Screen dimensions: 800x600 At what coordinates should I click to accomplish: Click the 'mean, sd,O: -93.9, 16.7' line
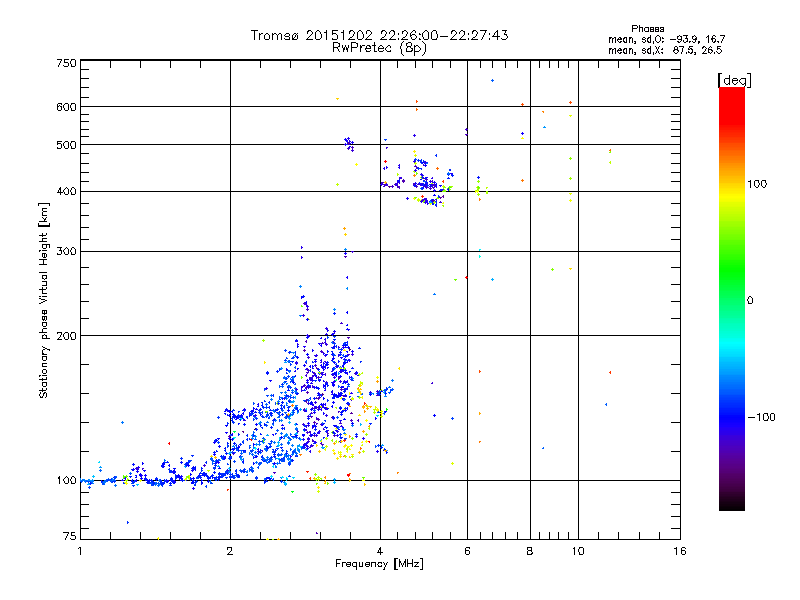[x=666, y=39]
